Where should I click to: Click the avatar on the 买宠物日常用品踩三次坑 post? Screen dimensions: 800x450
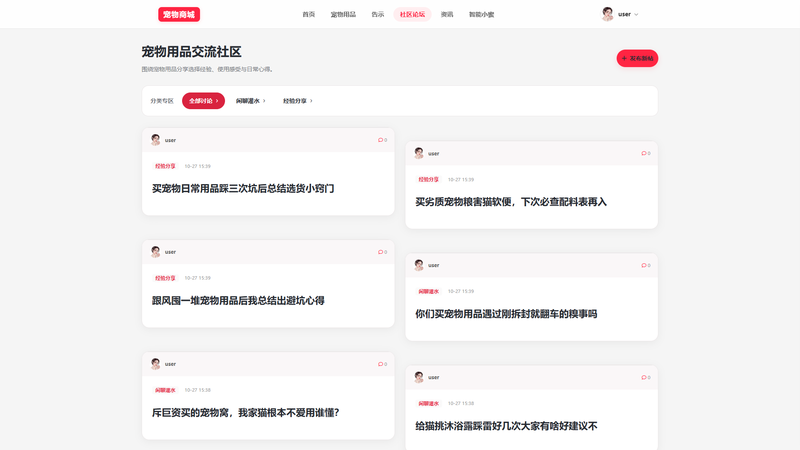[x=156, y=140]
